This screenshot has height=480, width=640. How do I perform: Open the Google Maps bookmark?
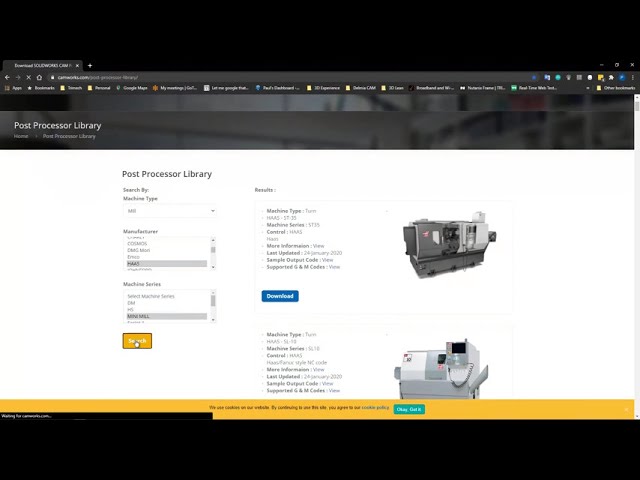click(x=131, y=88)
